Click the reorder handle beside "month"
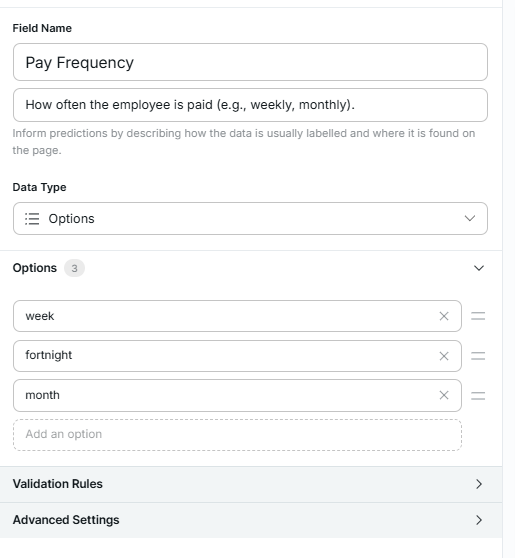 478,395
